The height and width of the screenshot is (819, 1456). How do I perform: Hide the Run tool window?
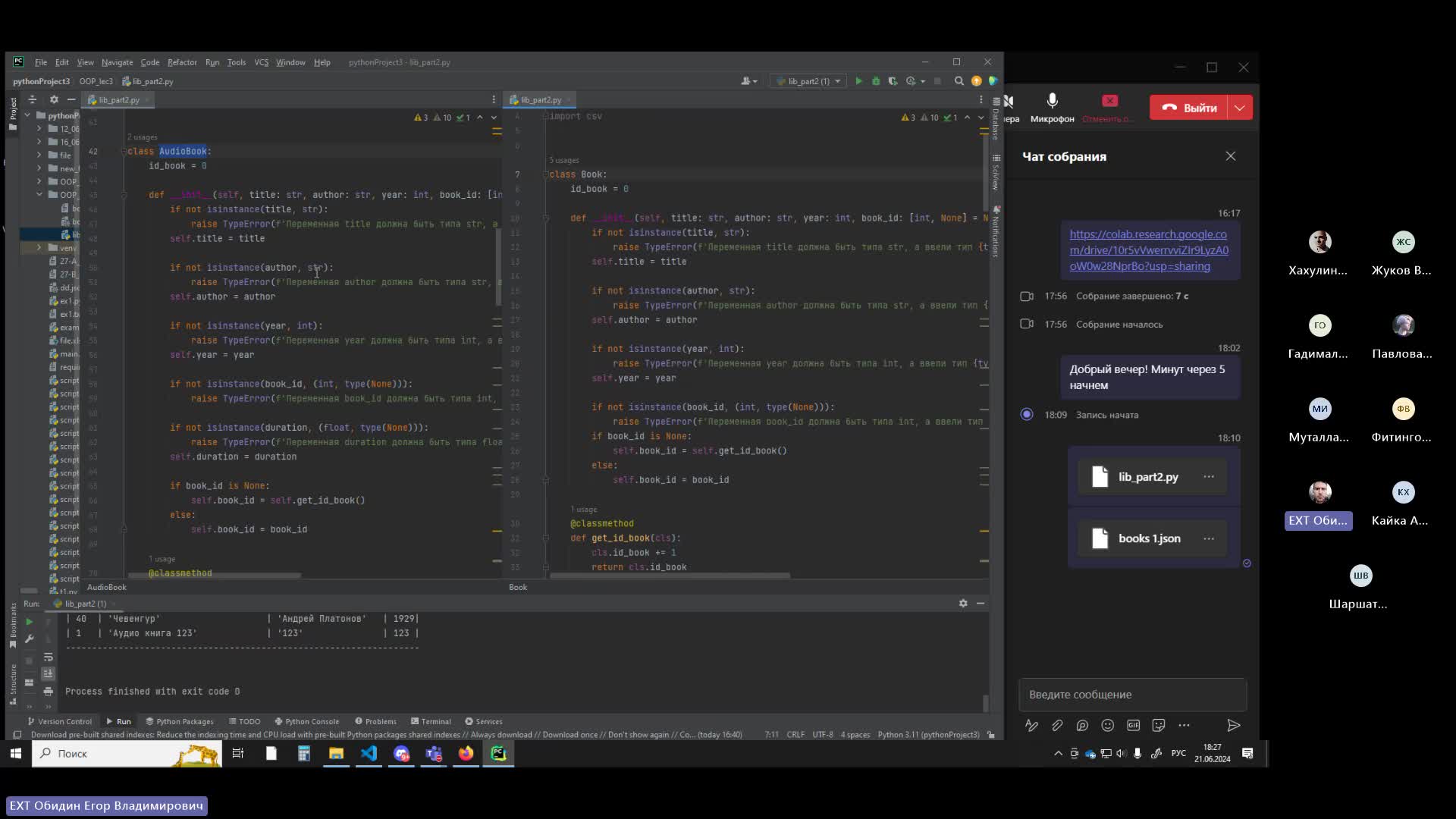[x=981, y=604]
